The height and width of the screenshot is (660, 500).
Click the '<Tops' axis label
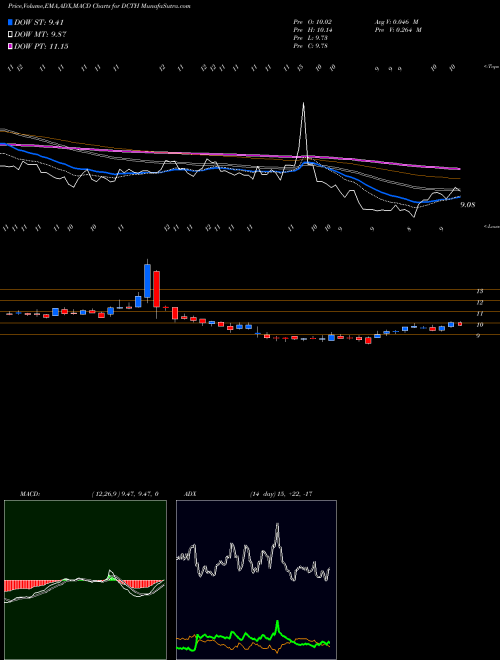tap(491, 67)
